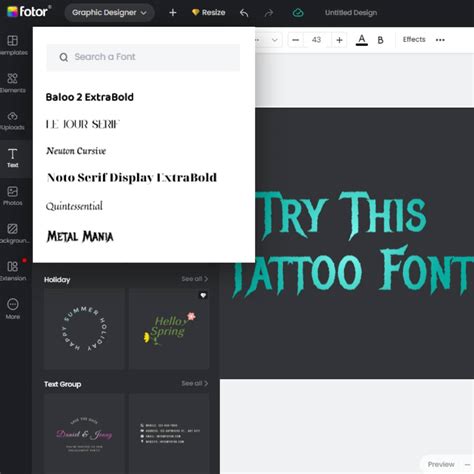
Task: Decrease font size with minus button
Action: [x=295, y=40]
